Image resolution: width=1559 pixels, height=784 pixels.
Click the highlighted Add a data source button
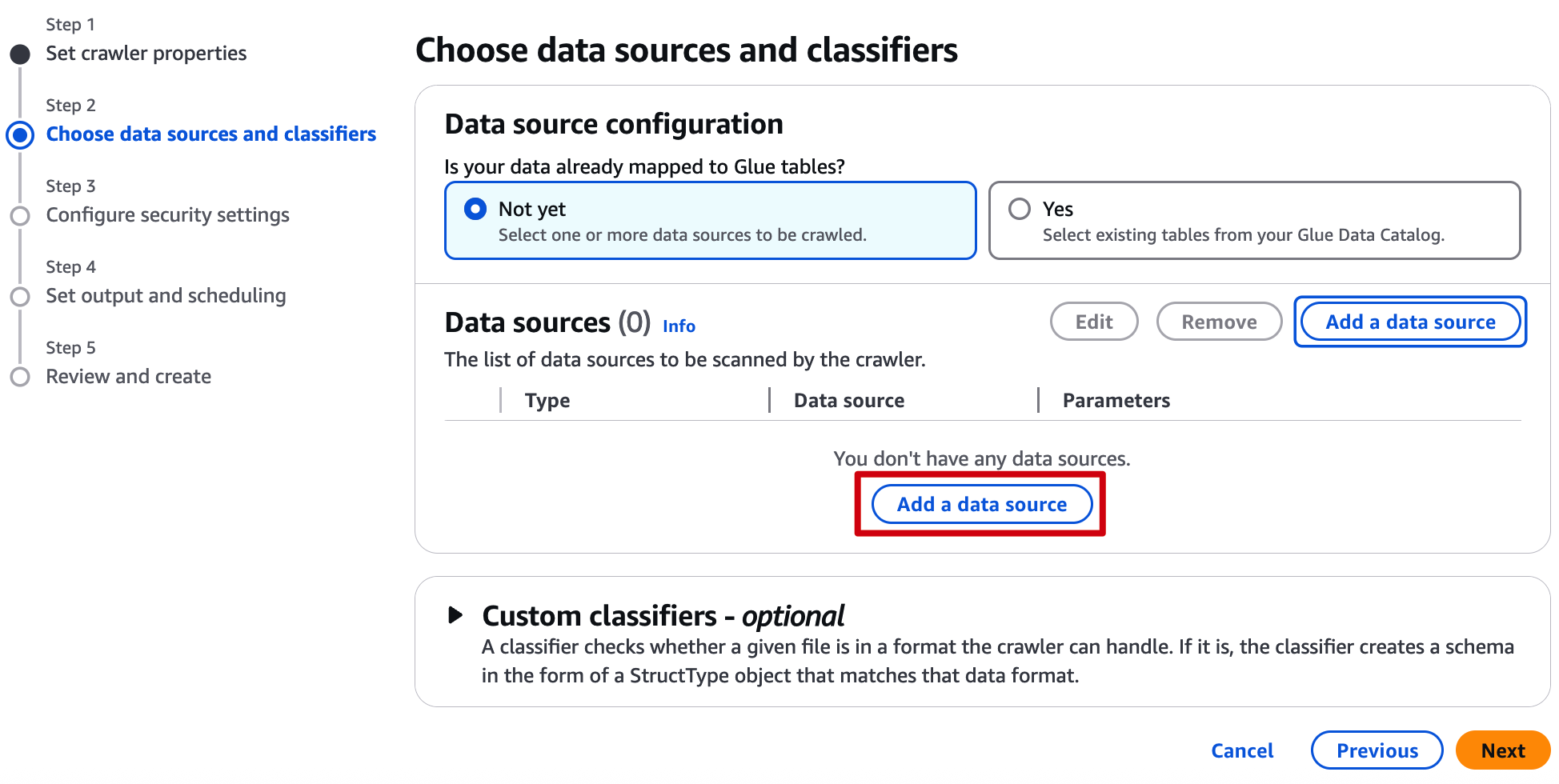(x=981, y=504)
